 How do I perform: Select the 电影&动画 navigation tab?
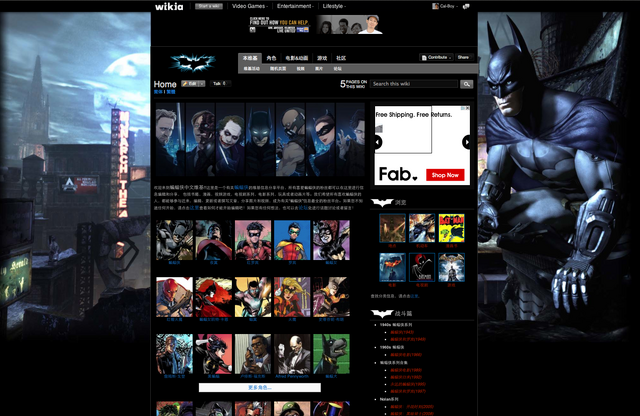tap(297, 58)
